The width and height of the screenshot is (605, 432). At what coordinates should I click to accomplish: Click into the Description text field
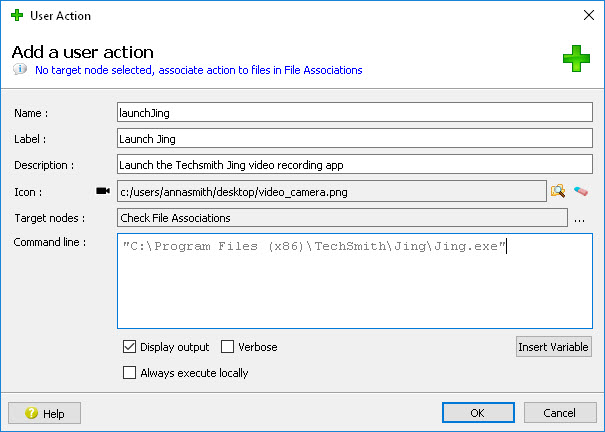coord(354,165)
